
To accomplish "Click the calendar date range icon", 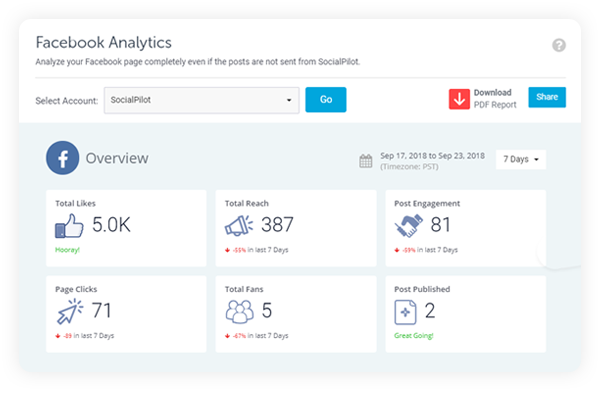I will pos(365,161).
